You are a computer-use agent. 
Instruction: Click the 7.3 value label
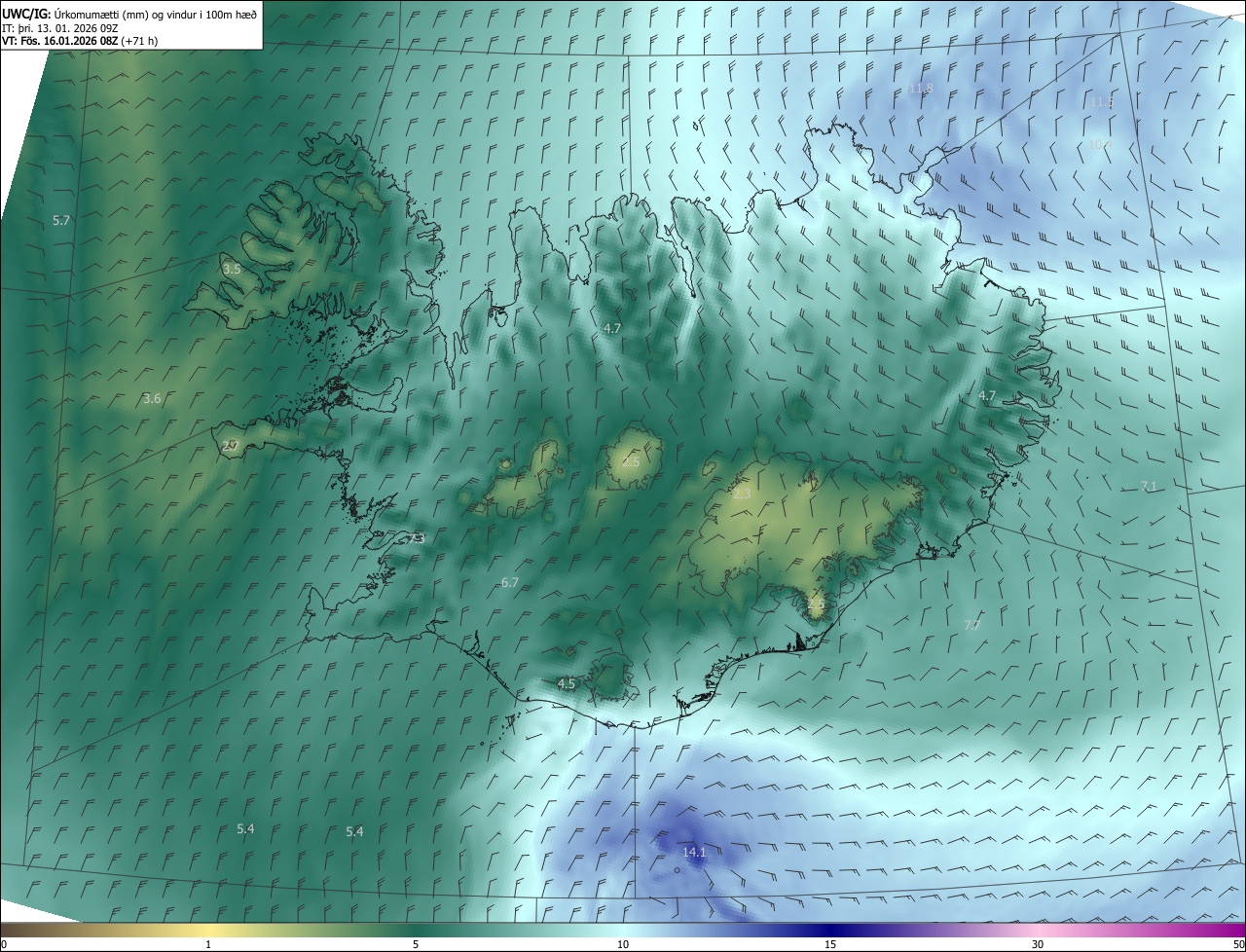pyautogui.click(x=417, y=538)
